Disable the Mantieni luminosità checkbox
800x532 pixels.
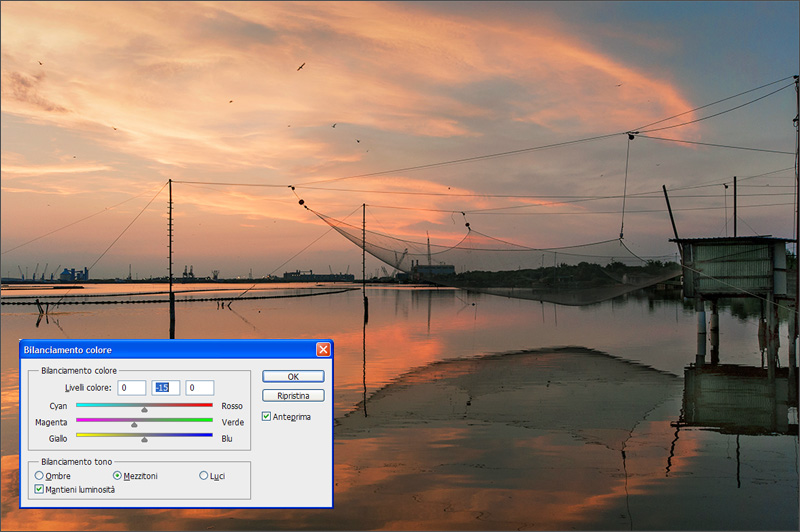[x=39, y=489]
